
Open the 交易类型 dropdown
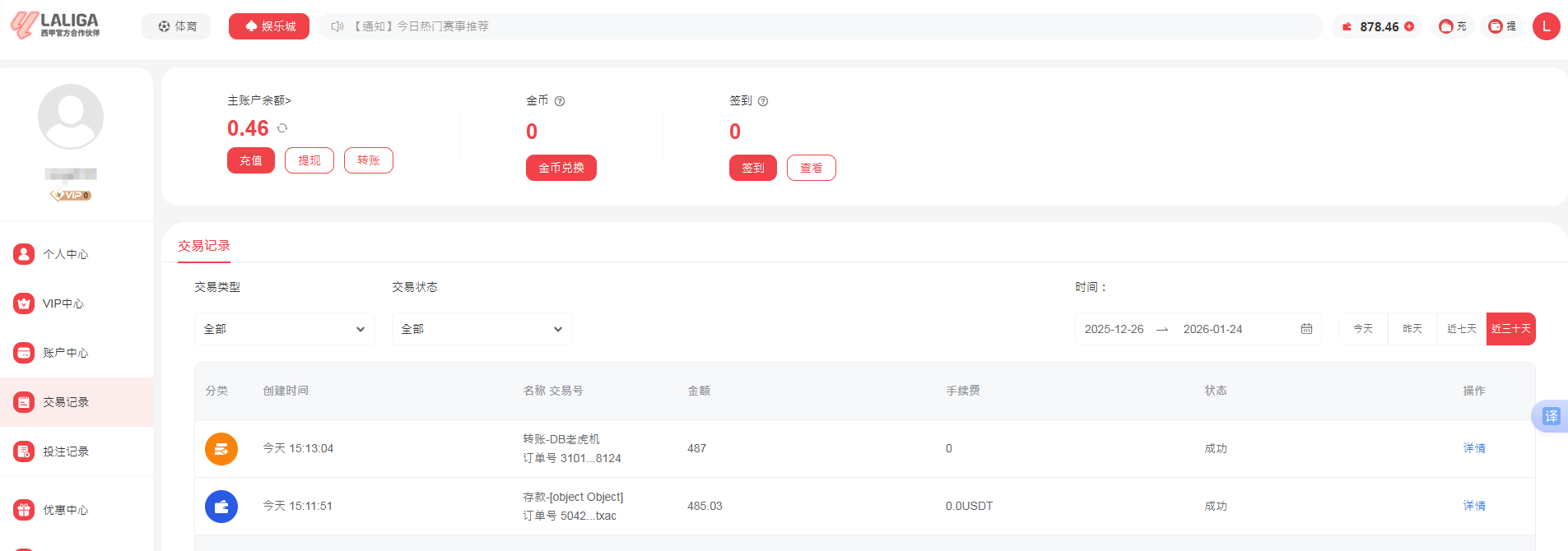coord(284,328)
